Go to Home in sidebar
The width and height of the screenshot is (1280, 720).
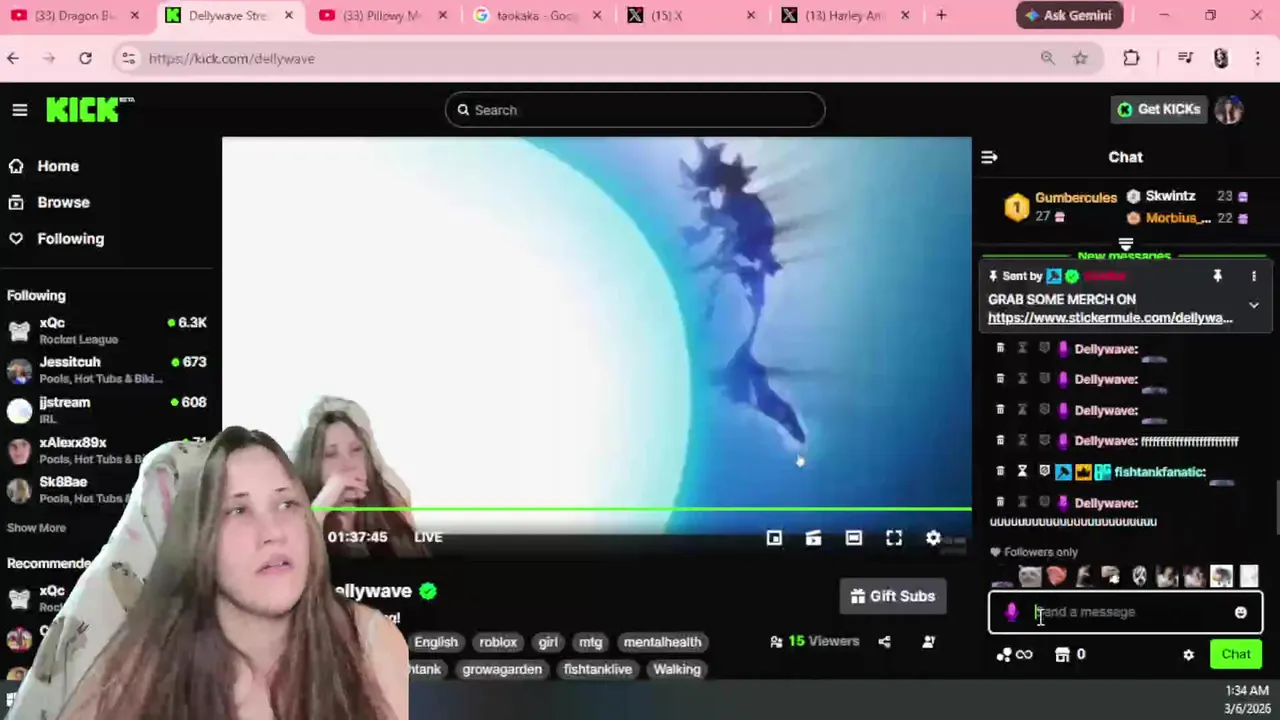point(58,166)
